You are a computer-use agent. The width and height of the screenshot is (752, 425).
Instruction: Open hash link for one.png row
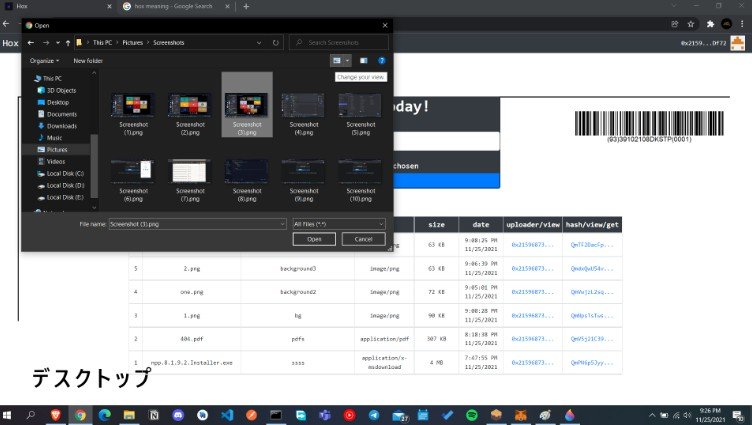[x=592, y=292]
